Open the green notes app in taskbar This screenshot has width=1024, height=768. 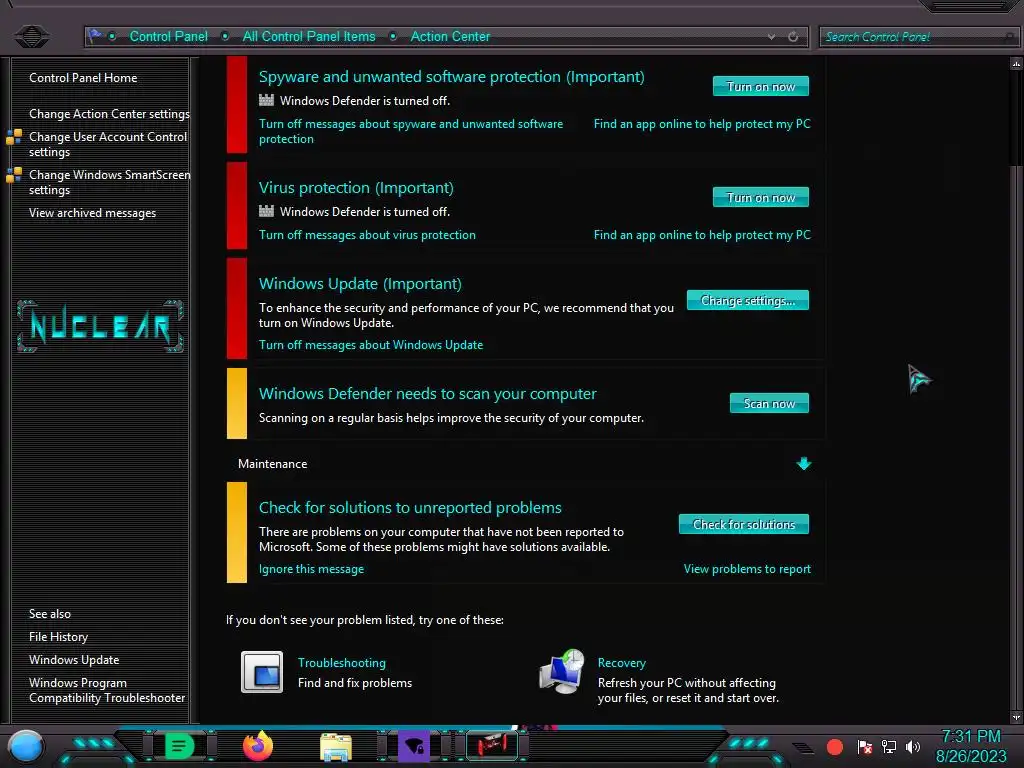click(180, 746)
